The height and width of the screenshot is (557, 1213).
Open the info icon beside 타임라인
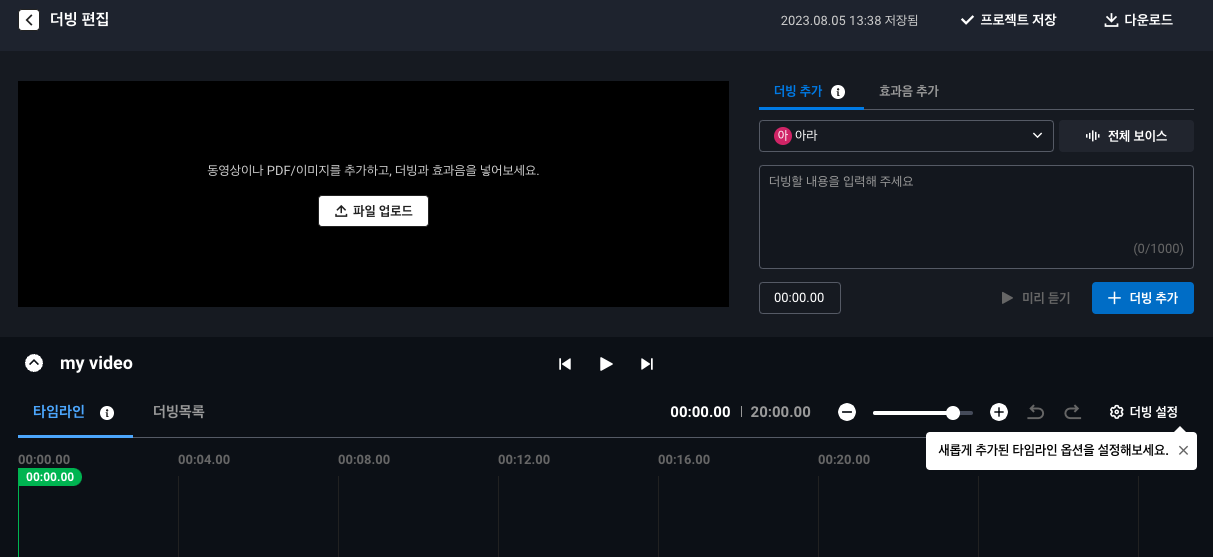[x=107, y=412]
